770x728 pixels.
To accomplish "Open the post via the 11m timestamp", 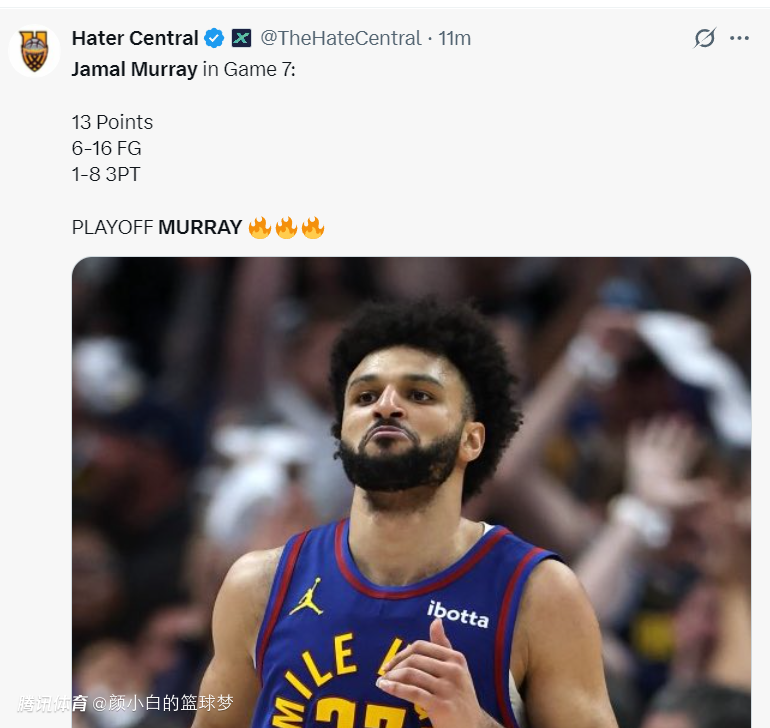I will coord(455,38).
